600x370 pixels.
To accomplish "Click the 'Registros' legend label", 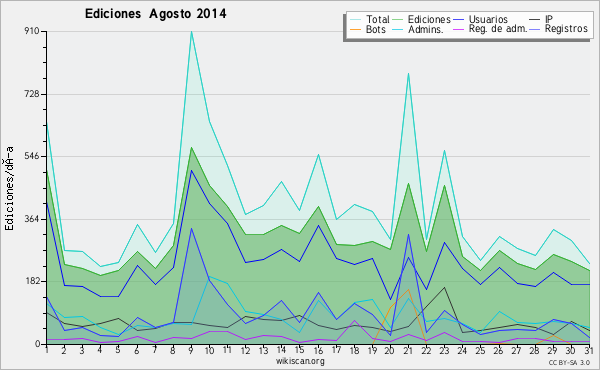I will coord(566,29).
